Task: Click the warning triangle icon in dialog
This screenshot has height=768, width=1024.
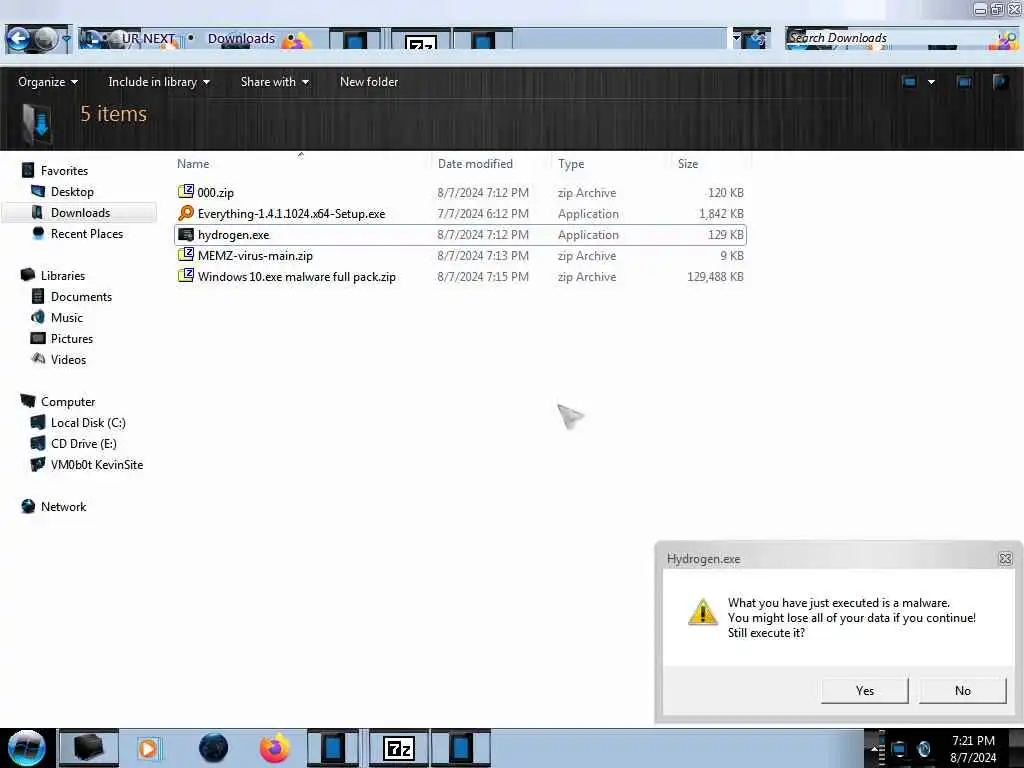Action: [703, 612]
